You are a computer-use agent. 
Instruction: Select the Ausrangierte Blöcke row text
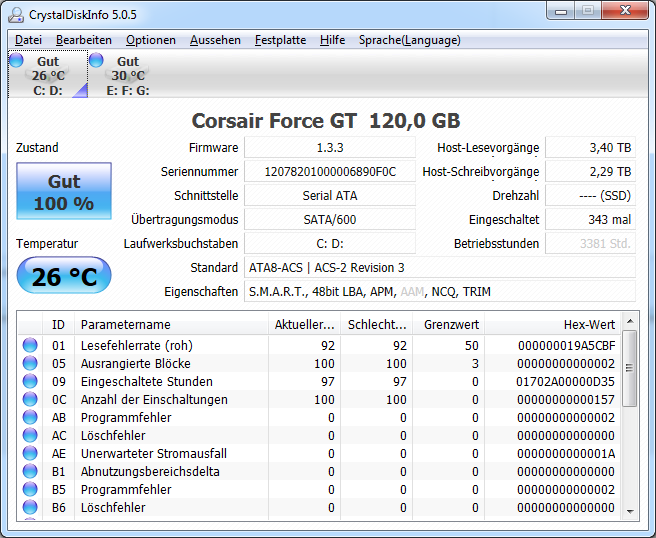[136, 363]
